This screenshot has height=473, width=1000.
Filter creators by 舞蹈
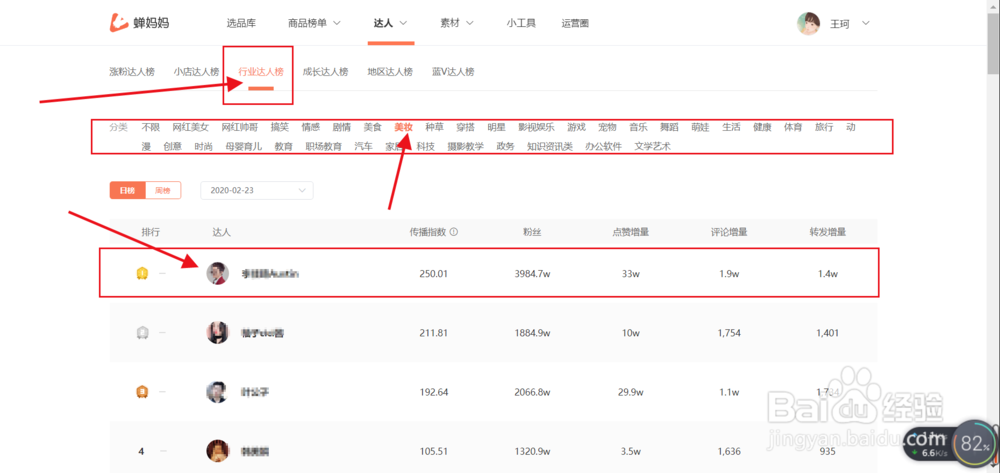coord(670,127)
